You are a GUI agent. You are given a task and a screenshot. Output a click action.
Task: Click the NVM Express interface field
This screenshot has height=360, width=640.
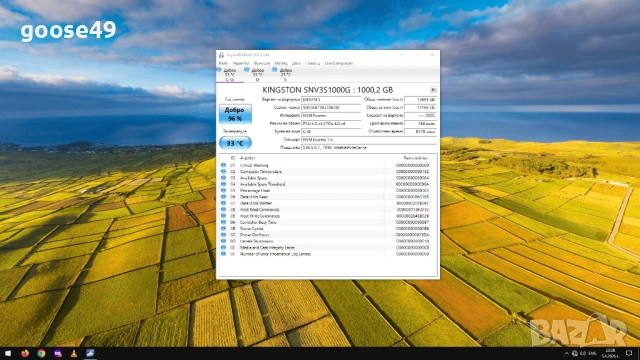331,116
